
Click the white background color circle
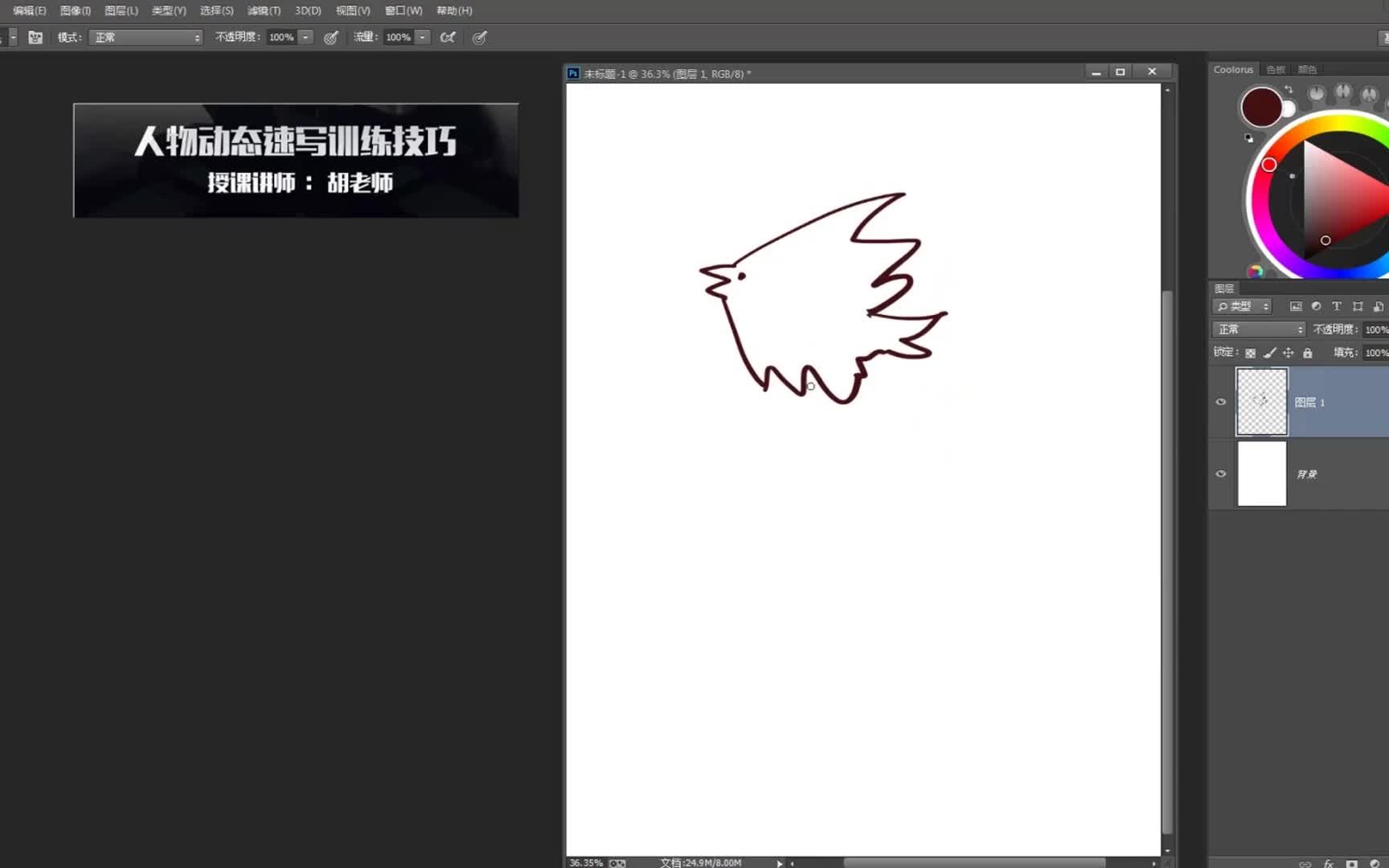(1288, 109)
